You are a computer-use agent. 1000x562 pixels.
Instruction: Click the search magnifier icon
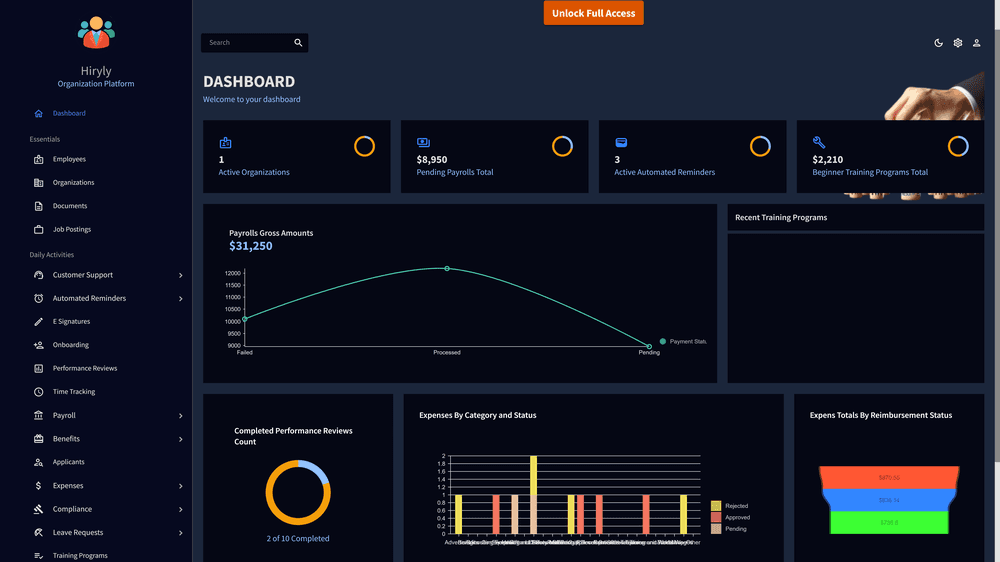pos(298,43)
